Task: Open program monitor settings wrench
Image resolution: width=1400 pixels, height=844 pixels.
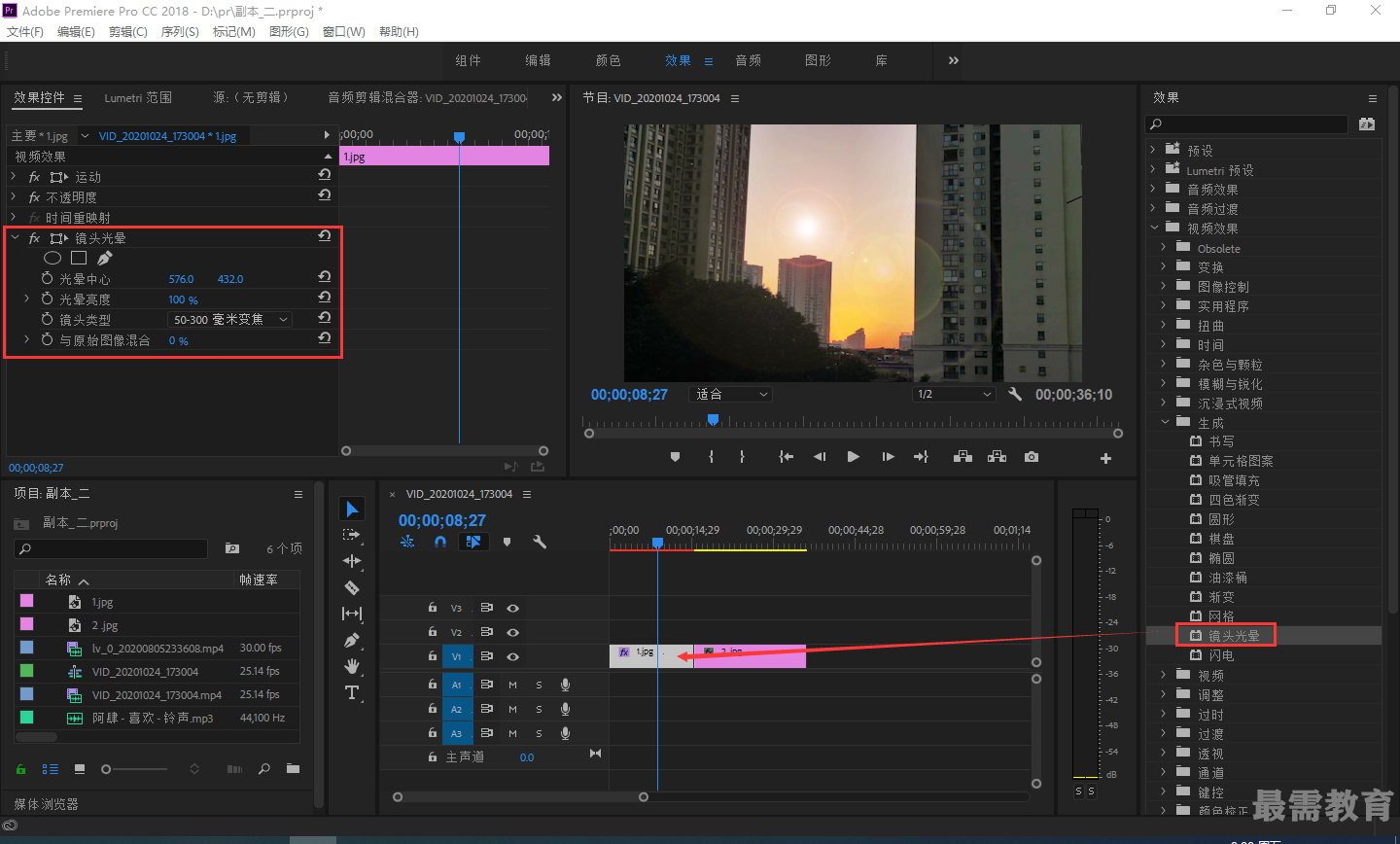Action: coord(1015,394)
